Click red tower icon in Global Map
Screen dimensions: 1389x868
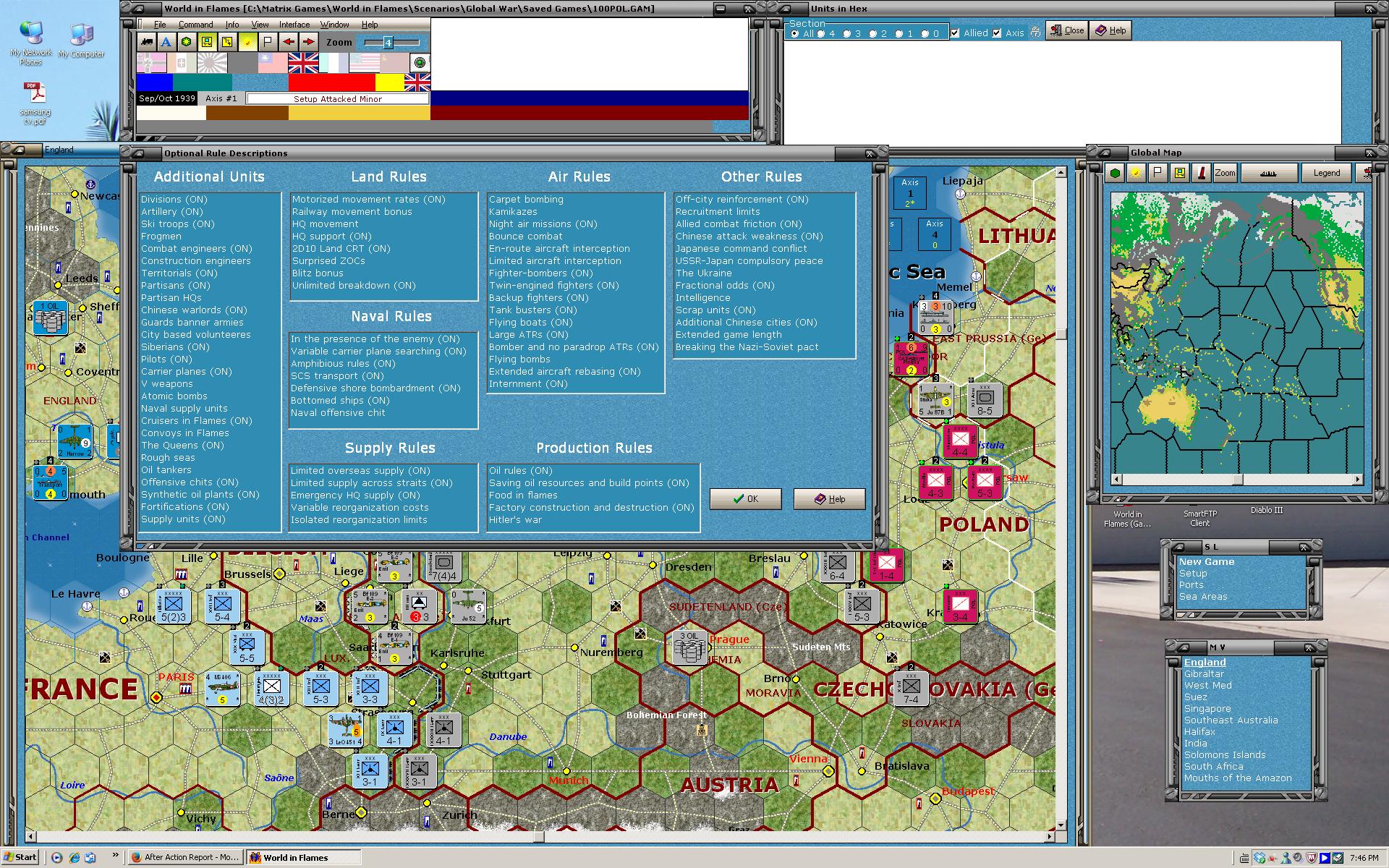click(1202, 173)
